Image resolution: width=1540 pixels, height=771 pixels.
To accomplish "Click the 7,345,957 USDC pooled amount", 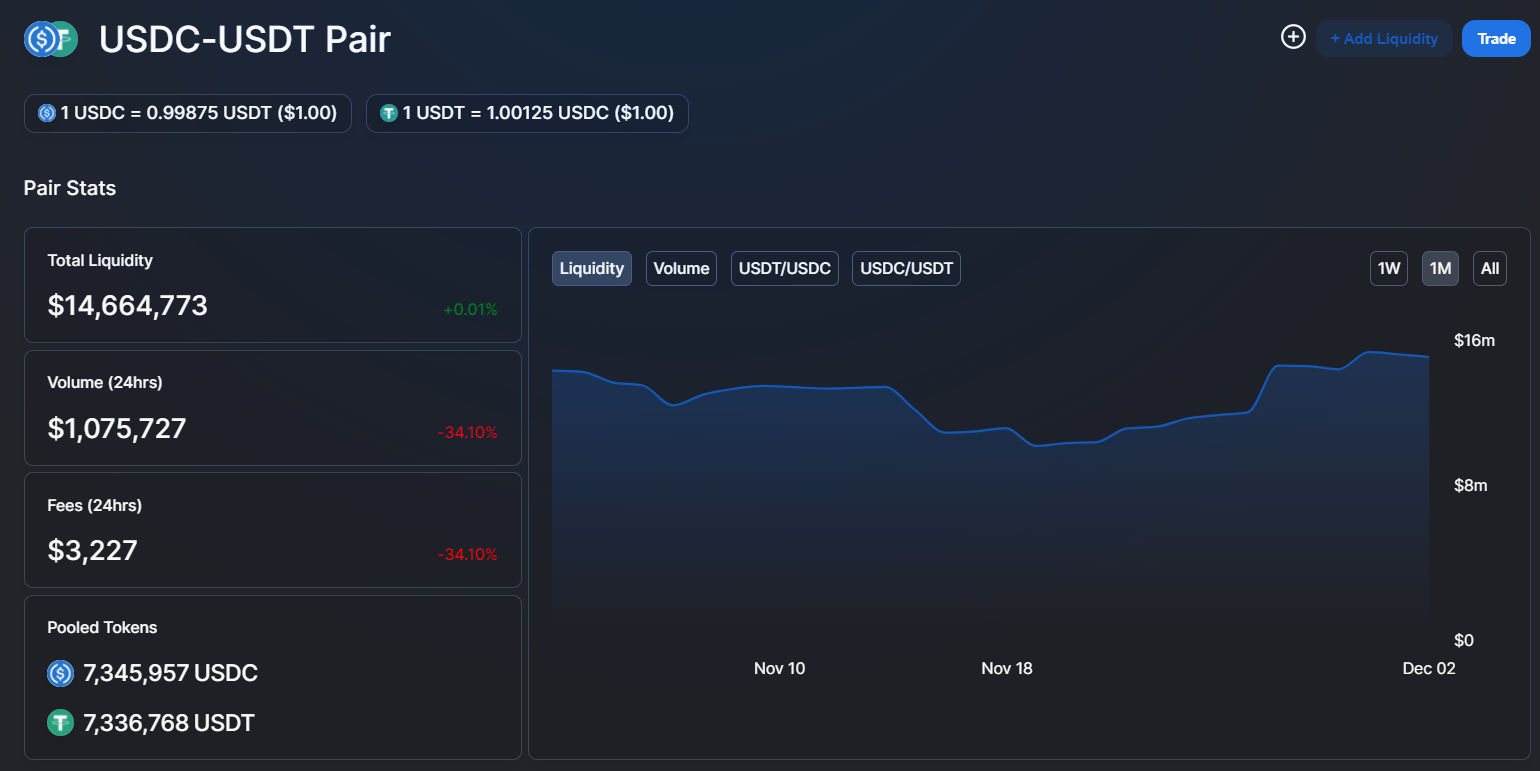I will click(x=171, y=673).
